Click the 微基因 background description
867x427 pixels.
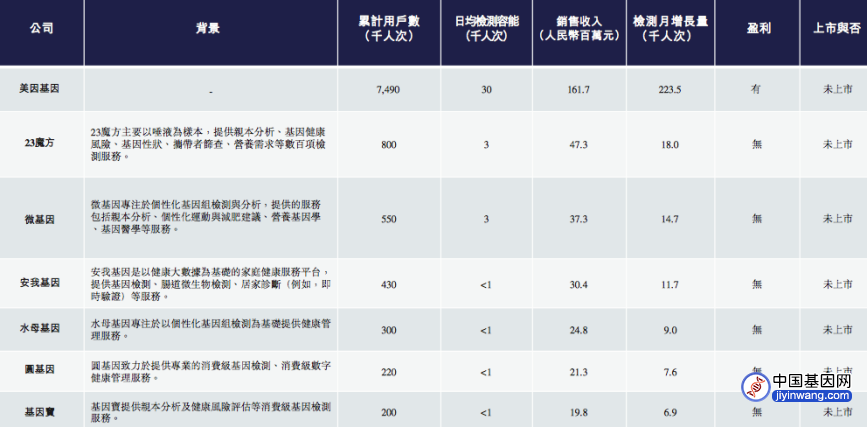206,216
